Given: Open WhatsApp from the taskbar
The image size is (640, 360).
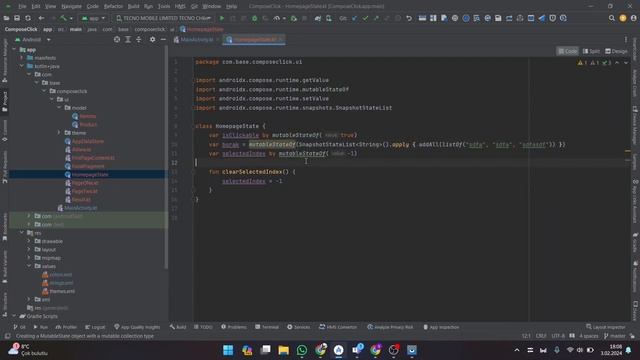Looking at the screenshot, I should pyautogui.click(x=302, y=350).
